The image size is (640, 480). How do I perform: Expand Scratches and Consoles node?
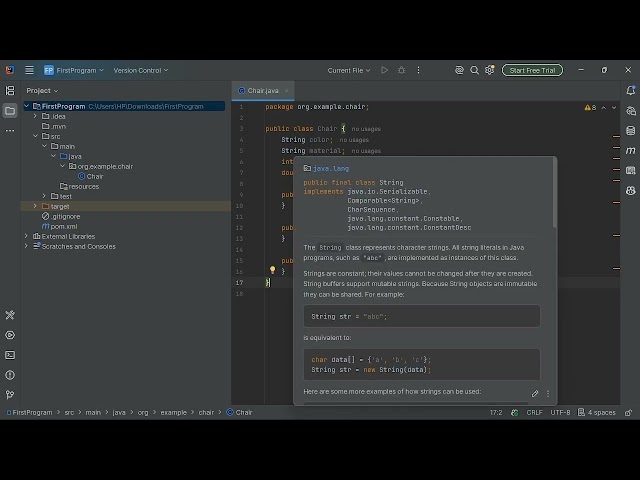(x=27, y=246)
